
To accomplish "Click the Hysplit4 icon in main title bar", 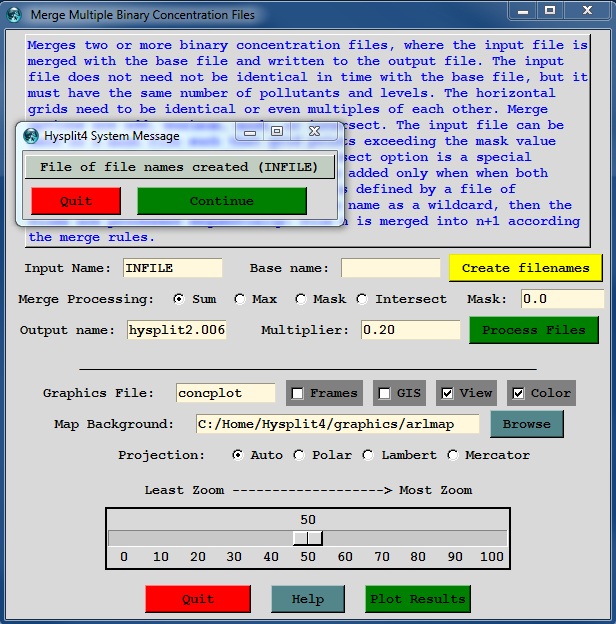I will pos(14,15).
